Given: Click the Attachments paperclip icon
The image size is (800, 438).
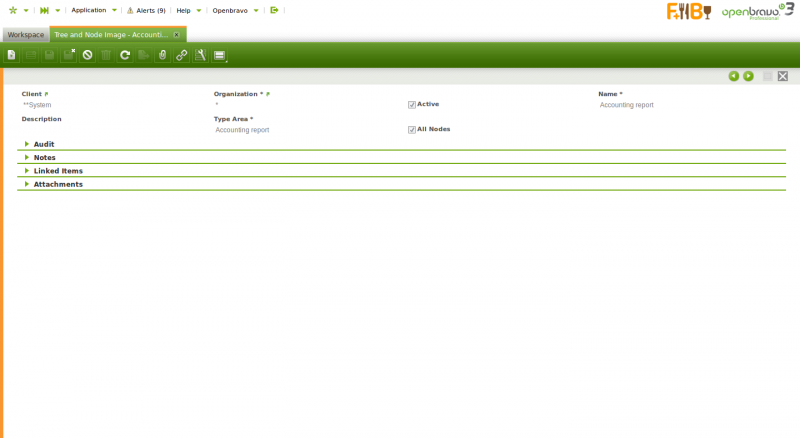Looking at the screenshot, I should 163,55.
